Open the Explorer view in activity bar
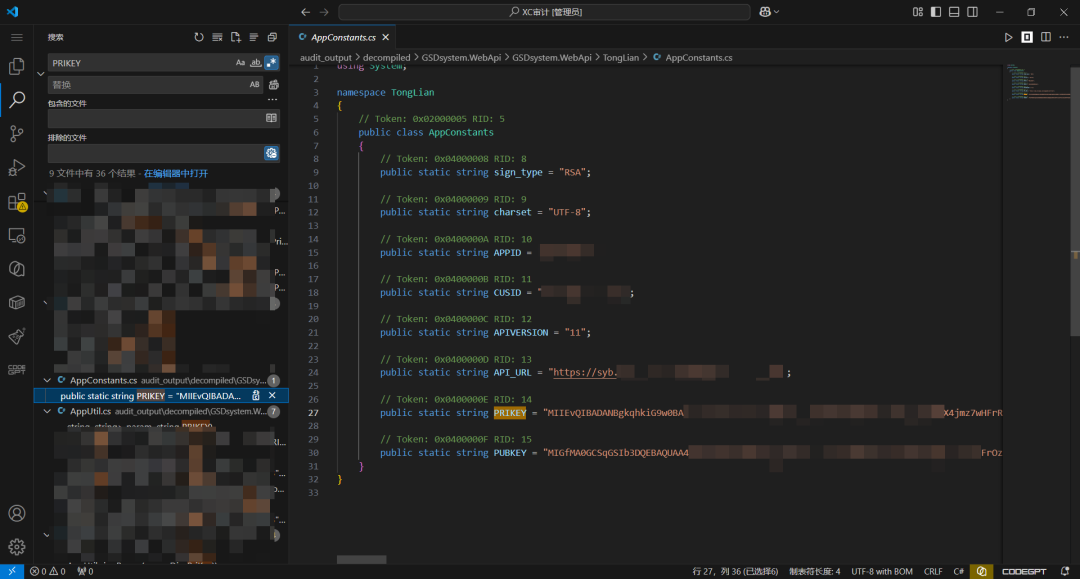This screenshot has width=1080, height=579. click(x=17, y=65)
